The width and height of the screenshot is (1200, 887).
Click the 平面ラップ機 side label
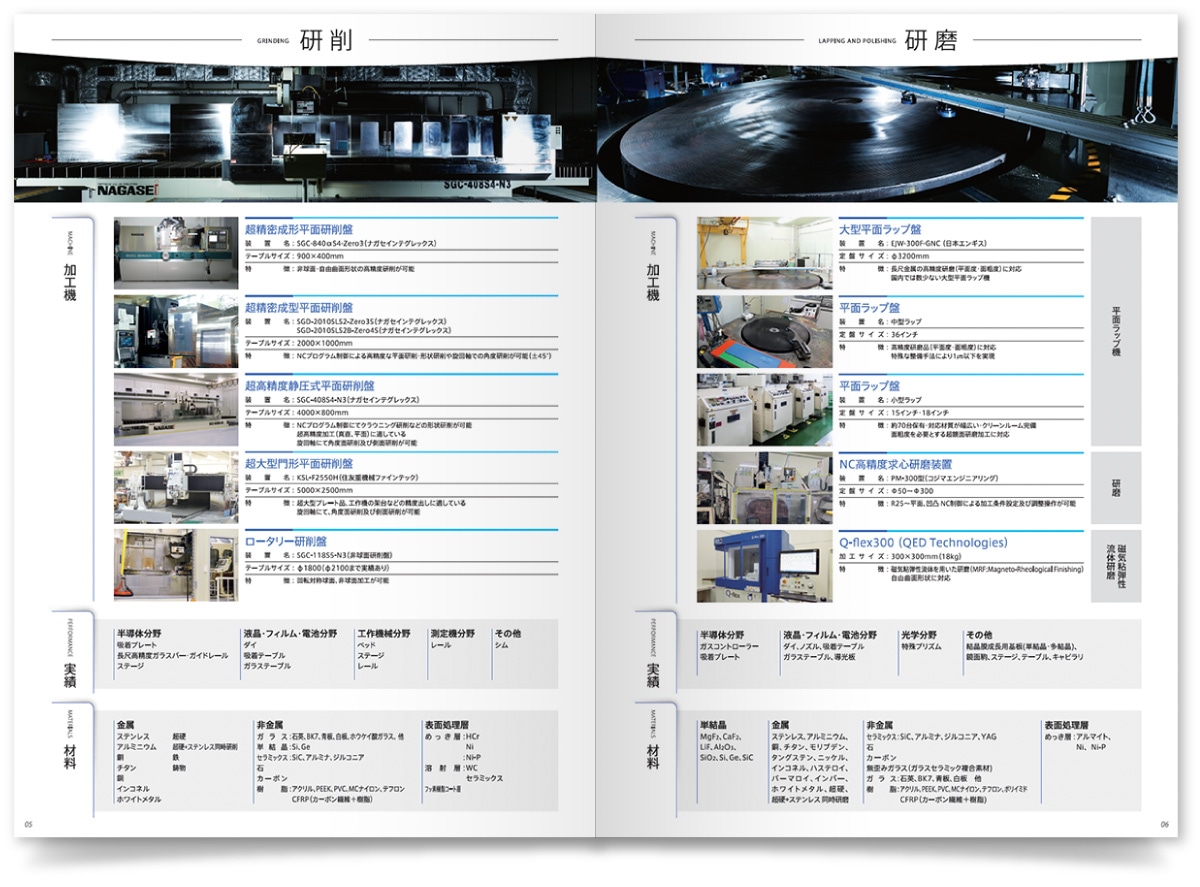point(1116,332)
